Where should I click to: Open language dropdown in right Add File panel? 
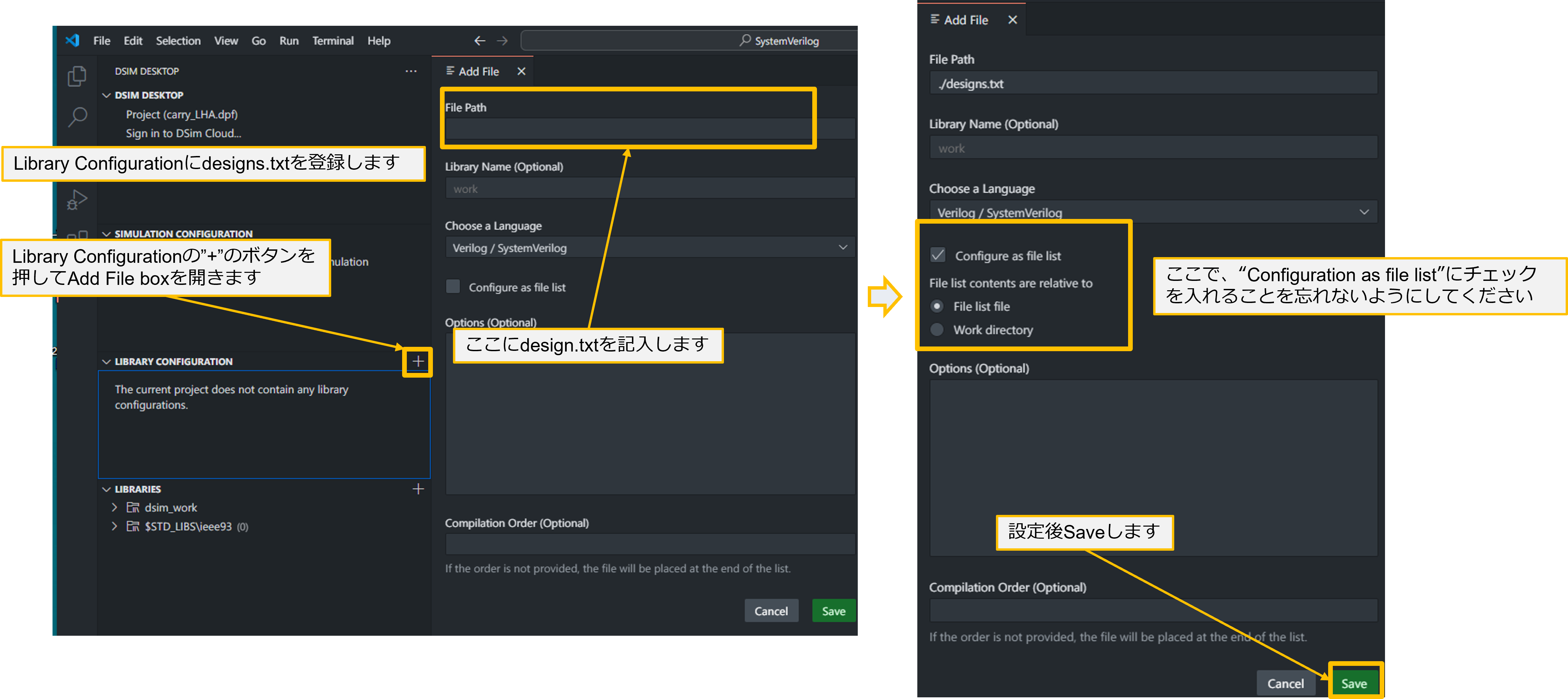(x=1153, y=212)
